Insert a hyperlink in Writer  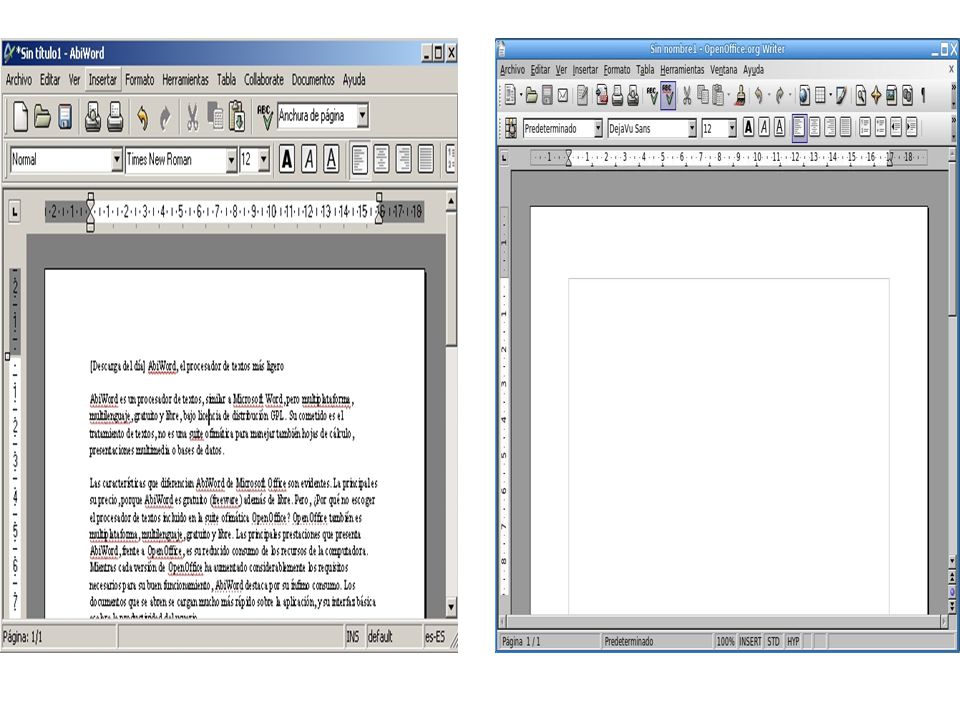[x=804, y=95]
